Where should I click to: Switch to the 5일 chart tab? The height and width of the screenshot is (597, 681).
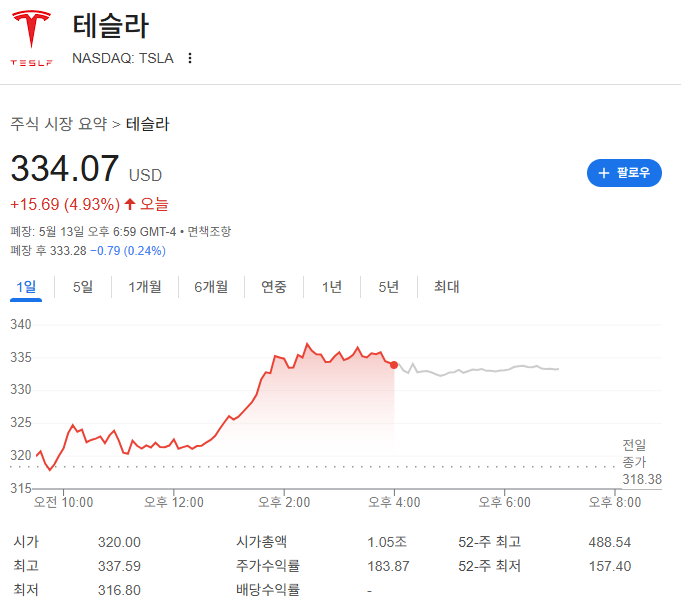83,287
